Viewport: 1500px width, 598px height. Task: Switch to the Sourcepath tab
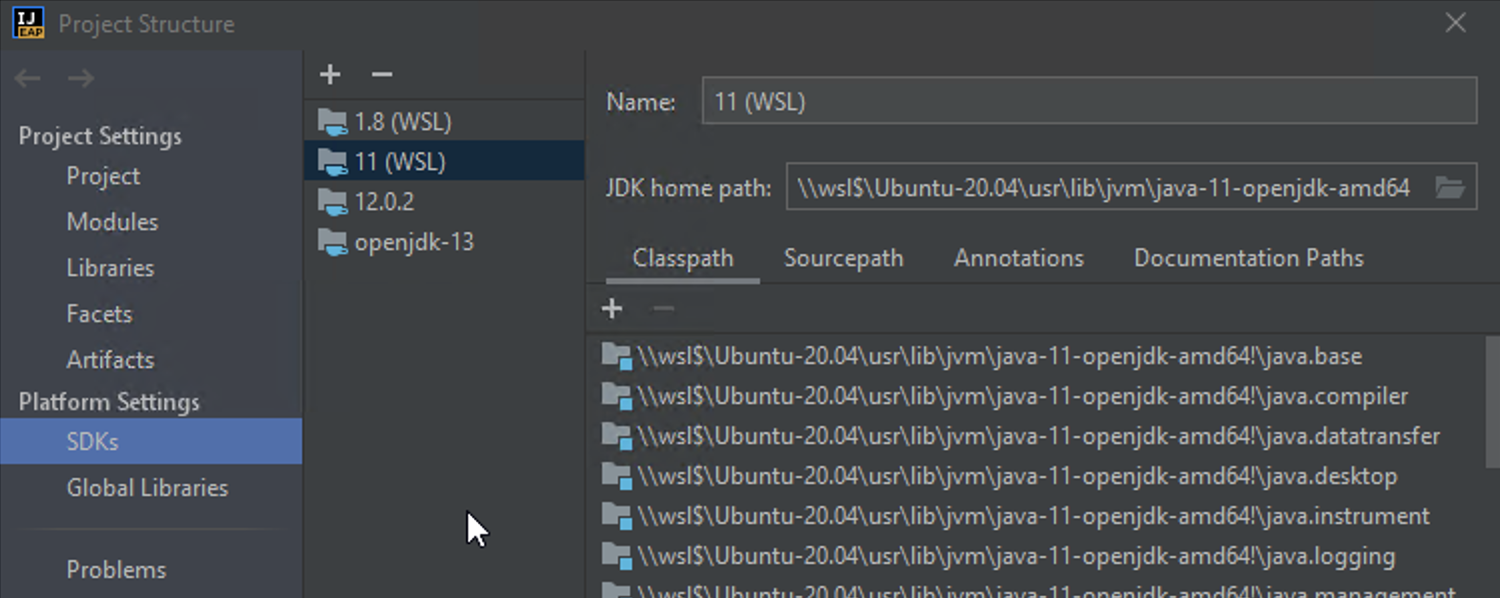pos(843,258)
